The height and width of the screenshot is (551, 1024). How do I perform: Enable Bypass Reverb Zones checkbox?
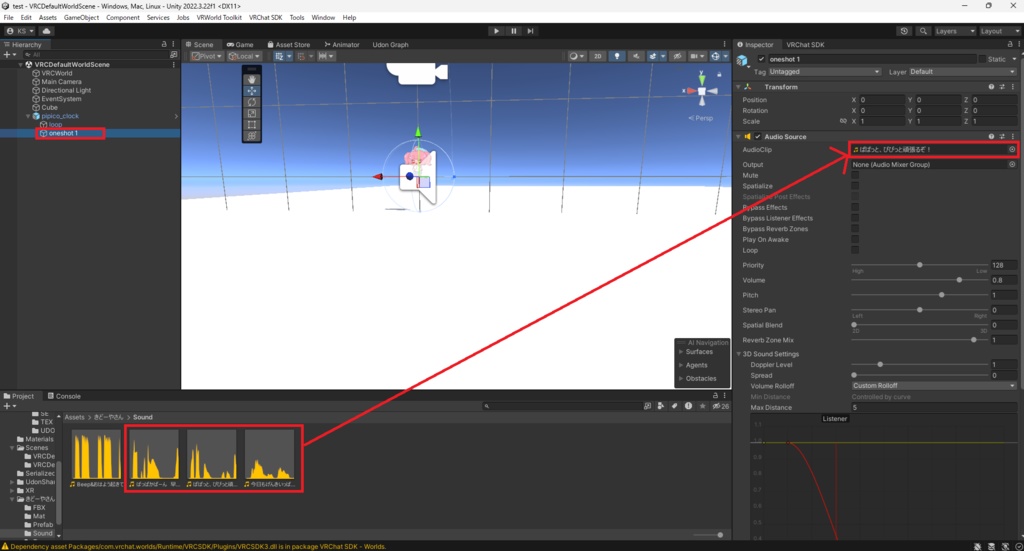855,229
